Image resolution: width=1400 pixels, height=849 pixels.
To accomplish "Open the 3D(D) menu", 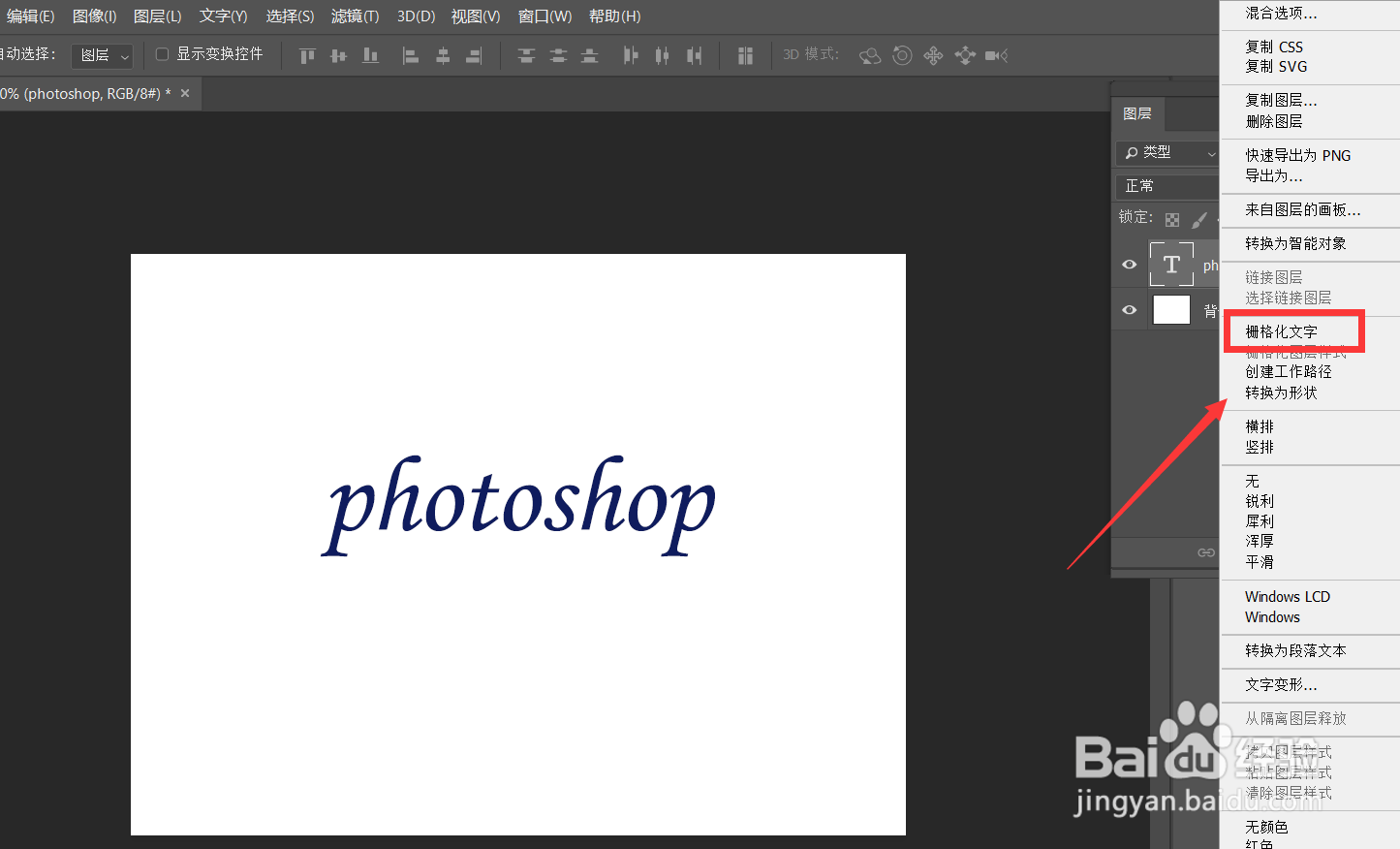I will click(x=416, y=16).
